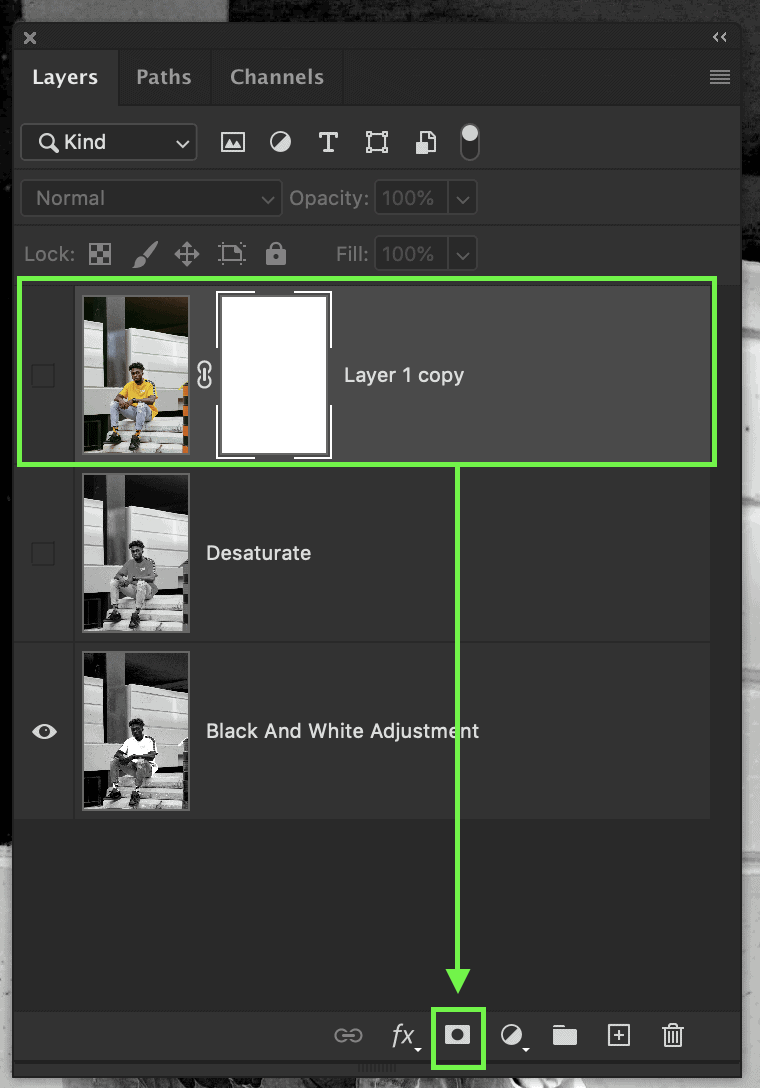Click the Opacity value field
The width and height of the screenshot is (760, 1088).
[x=411, y=198]
